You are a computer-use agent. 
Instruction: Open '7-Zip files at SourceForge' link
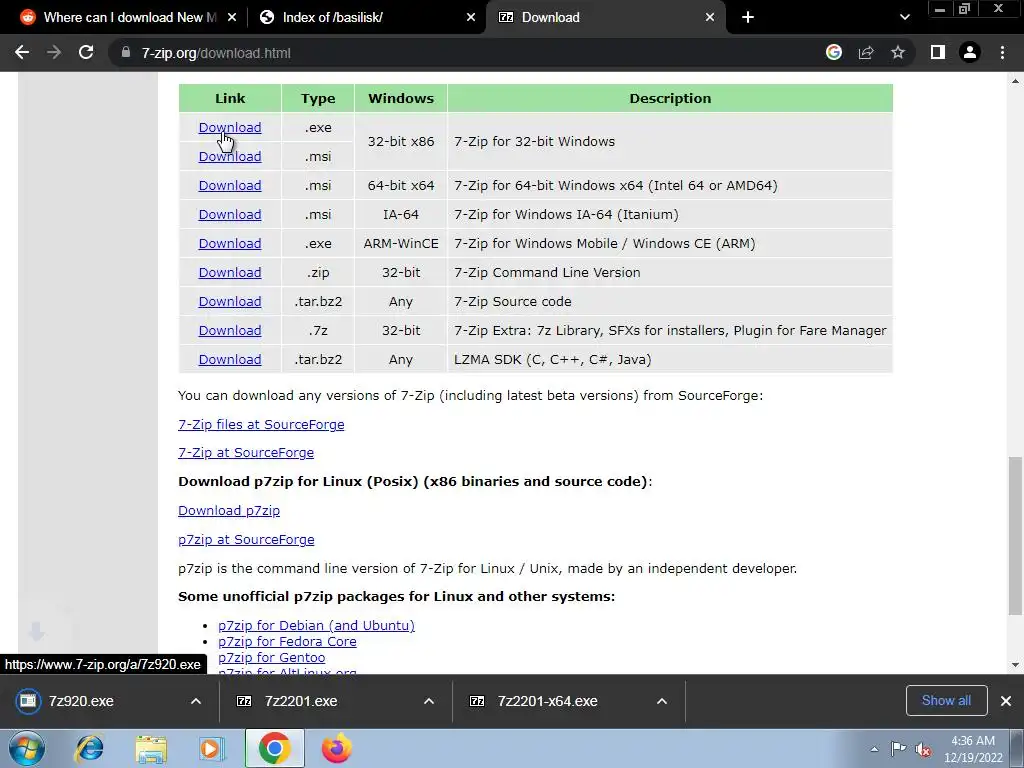[x=261, y=424]
